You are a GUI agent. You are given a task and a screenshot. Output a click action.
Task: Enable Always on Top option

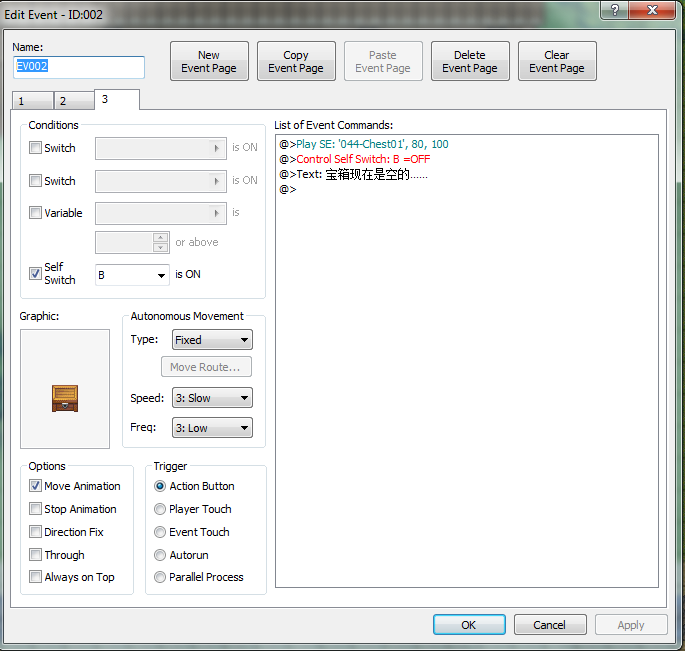tap(35, 577)
